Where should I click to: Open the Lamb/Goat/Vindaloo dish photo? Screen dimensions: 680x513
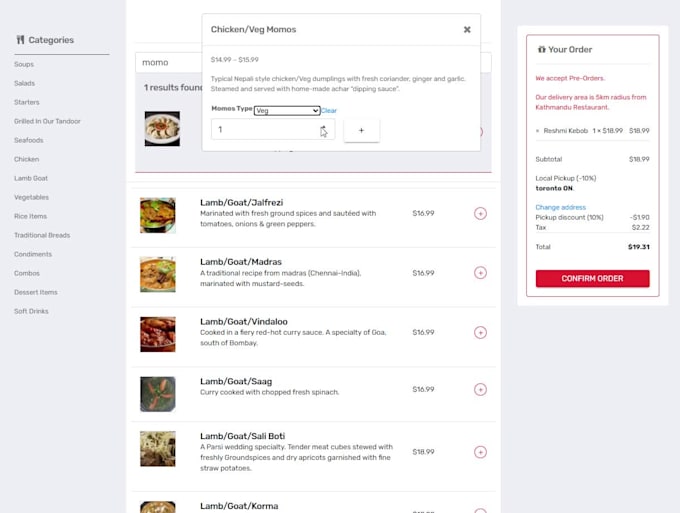(158, 334)
